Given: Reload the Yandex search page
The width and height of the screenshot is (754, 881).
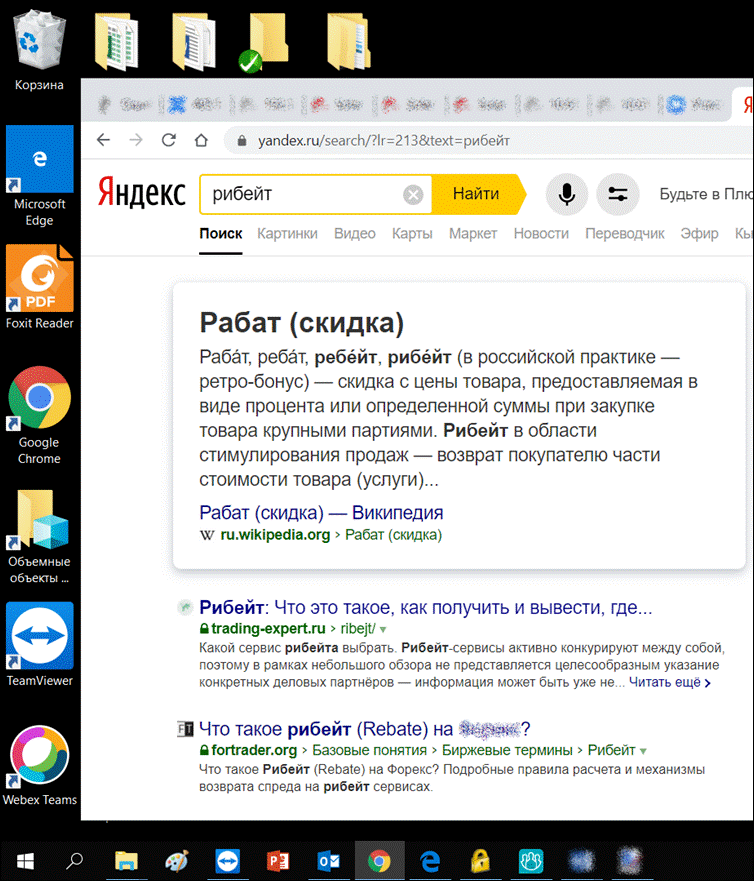Looking at the screenshot, I should pyautogui.click(x=169, y=140).
